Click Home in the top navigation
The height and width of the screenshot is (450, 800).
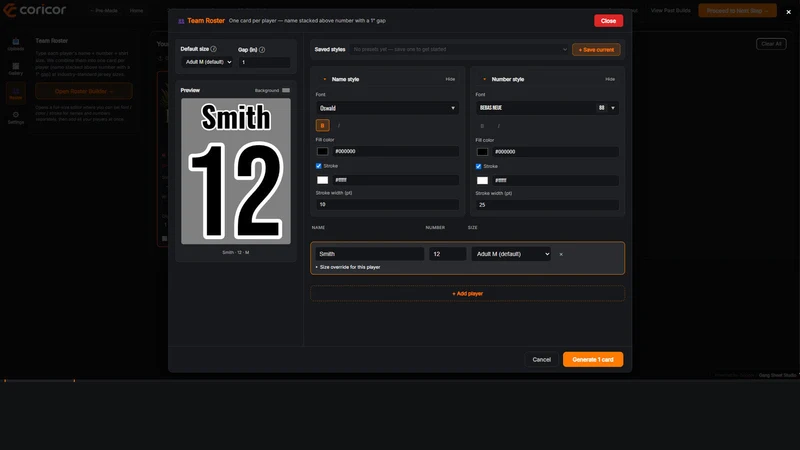point(136,11)
